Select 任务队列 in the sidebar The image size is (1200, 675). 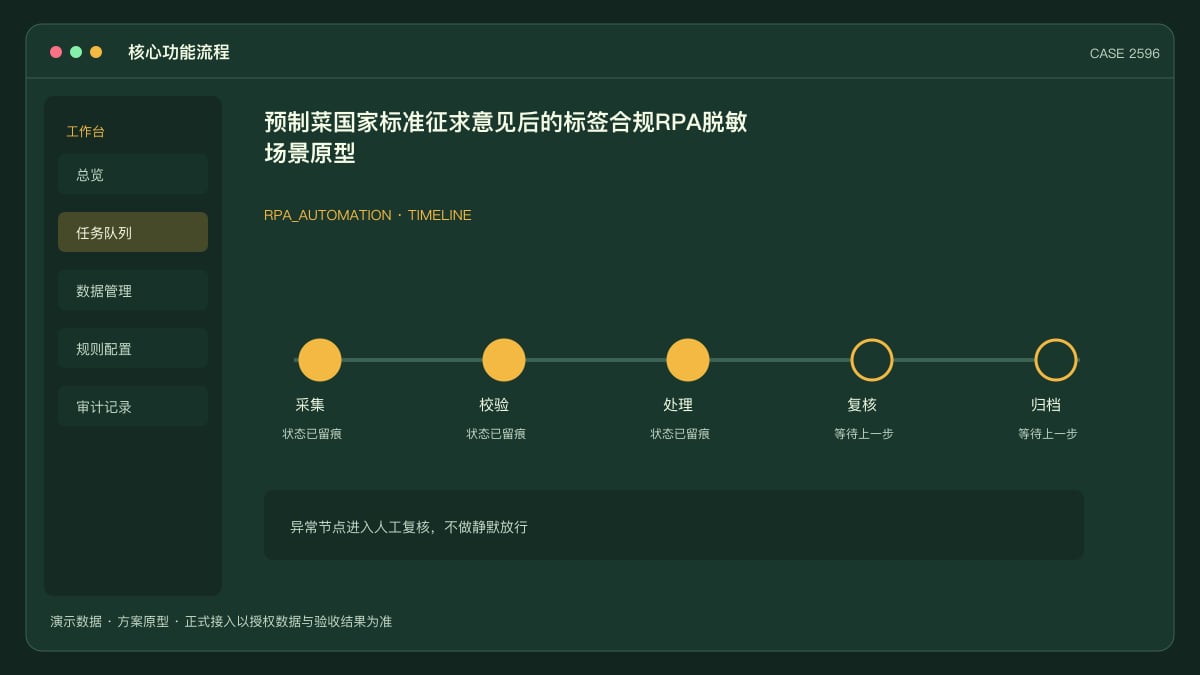coord(133,232)
